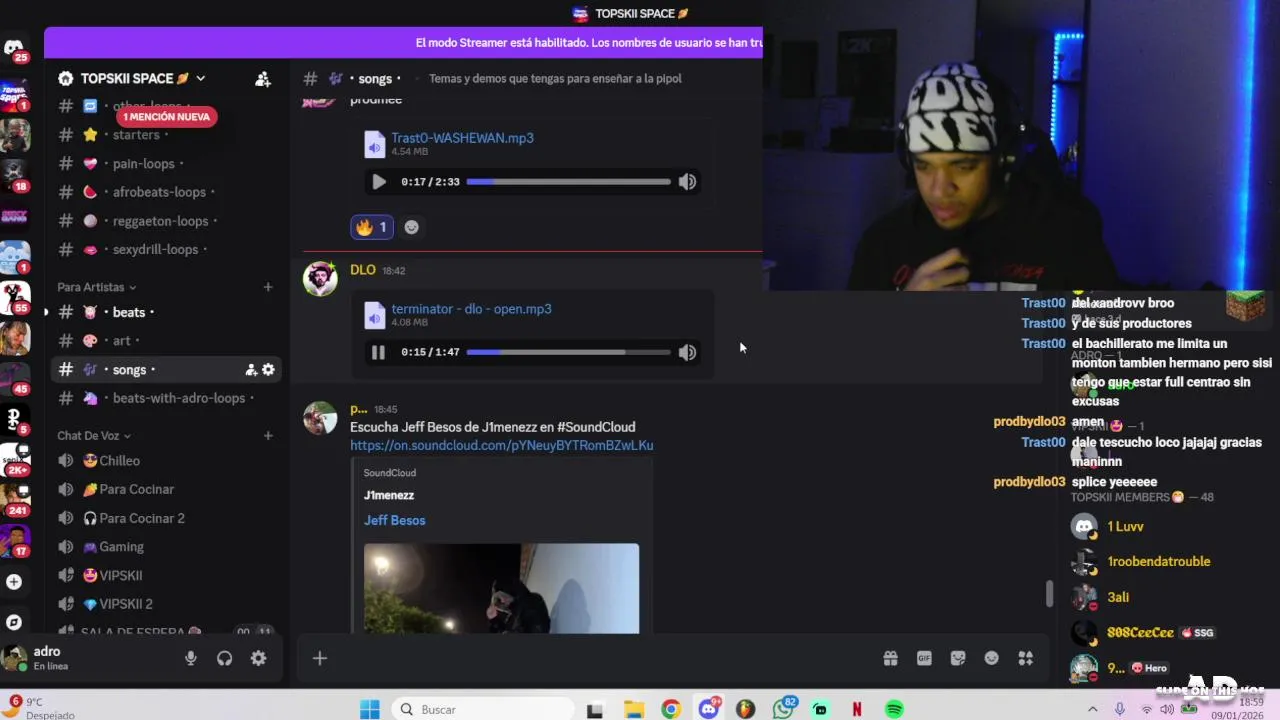Screen dimensions: 1280x720
Task: Open File Explorer from the taskbar
Action: (x=634, y=709)
